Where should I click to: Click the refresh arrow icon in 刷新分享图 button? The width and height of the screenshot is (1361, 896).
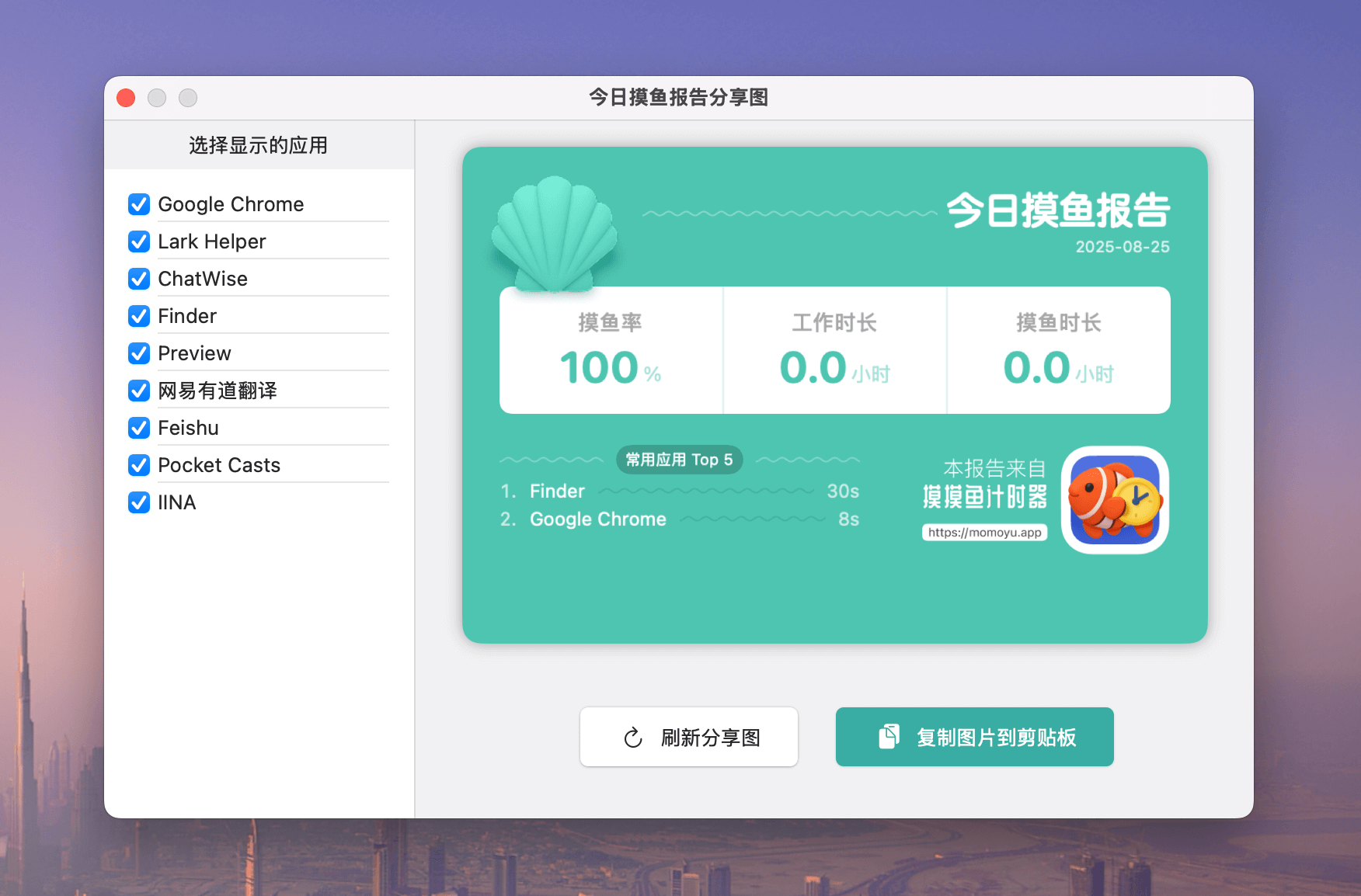point(632,737)
